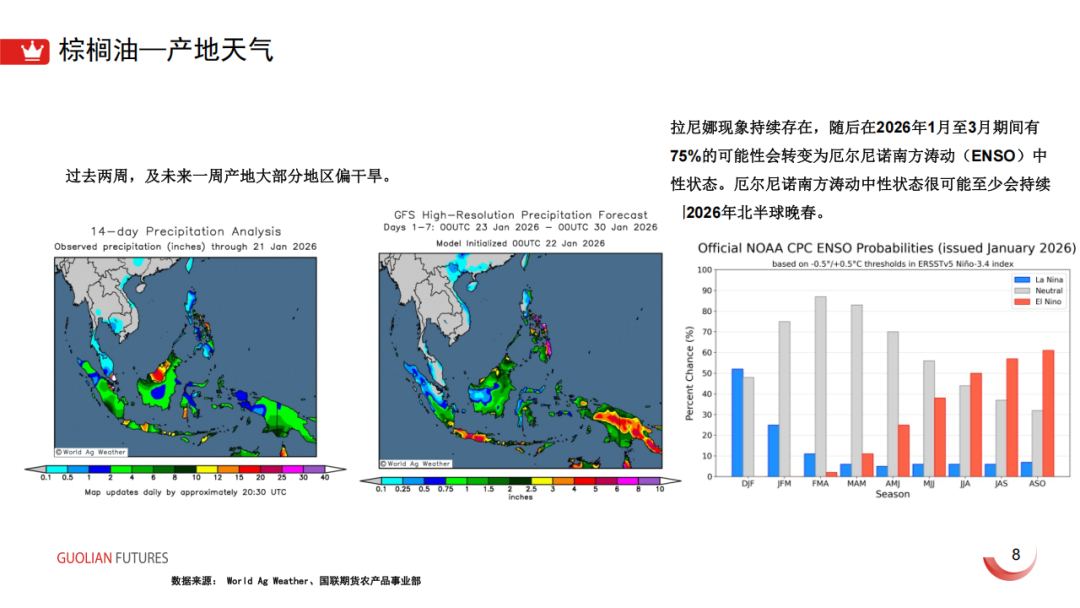Select the slide title 棕榈油—产地天气
This screenshot has width=1080, height=608.
point(166,50)
